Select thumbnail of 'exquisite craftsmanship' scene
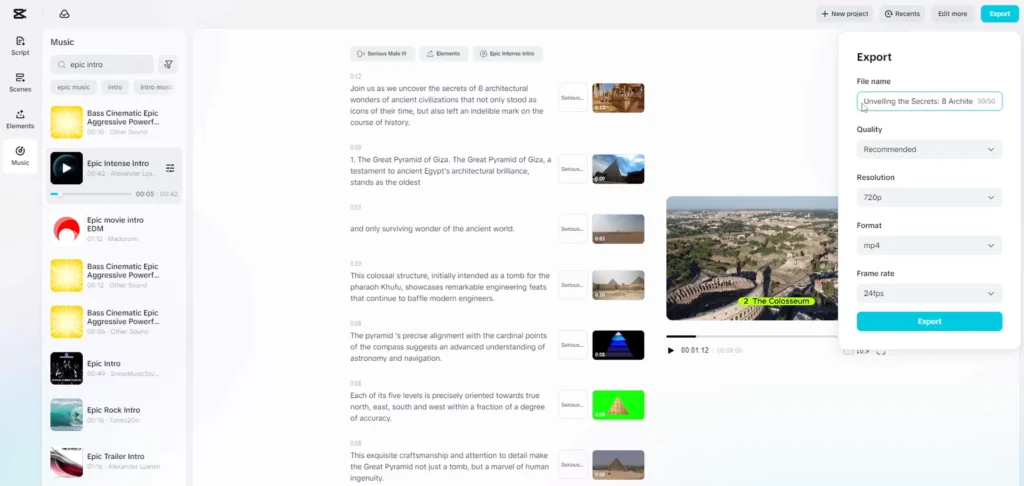 coord(618,464)
